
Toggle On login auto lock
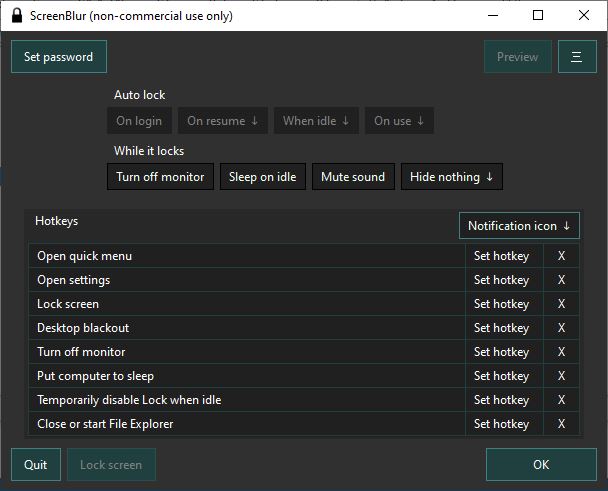139,121
